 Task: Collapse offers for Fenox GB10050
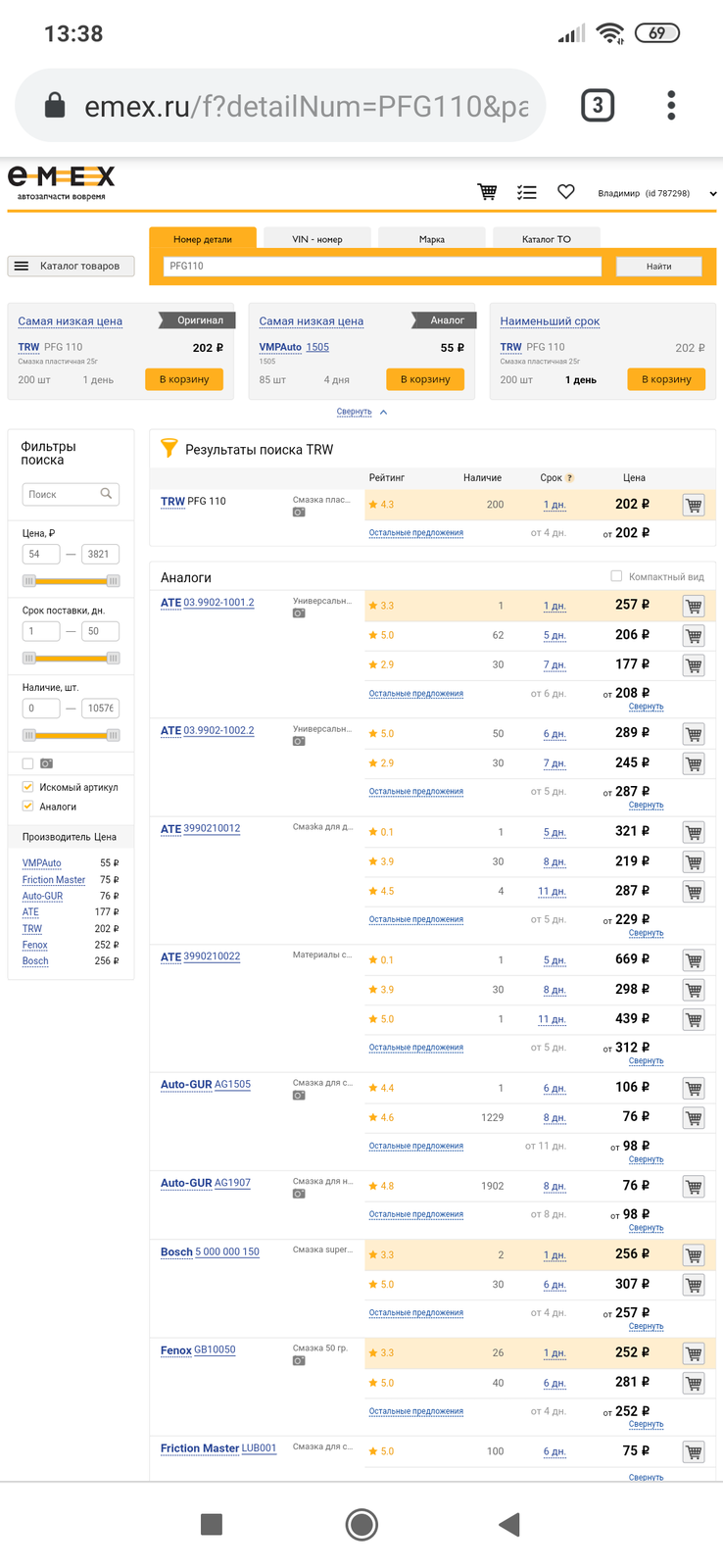pos(646,1424)
